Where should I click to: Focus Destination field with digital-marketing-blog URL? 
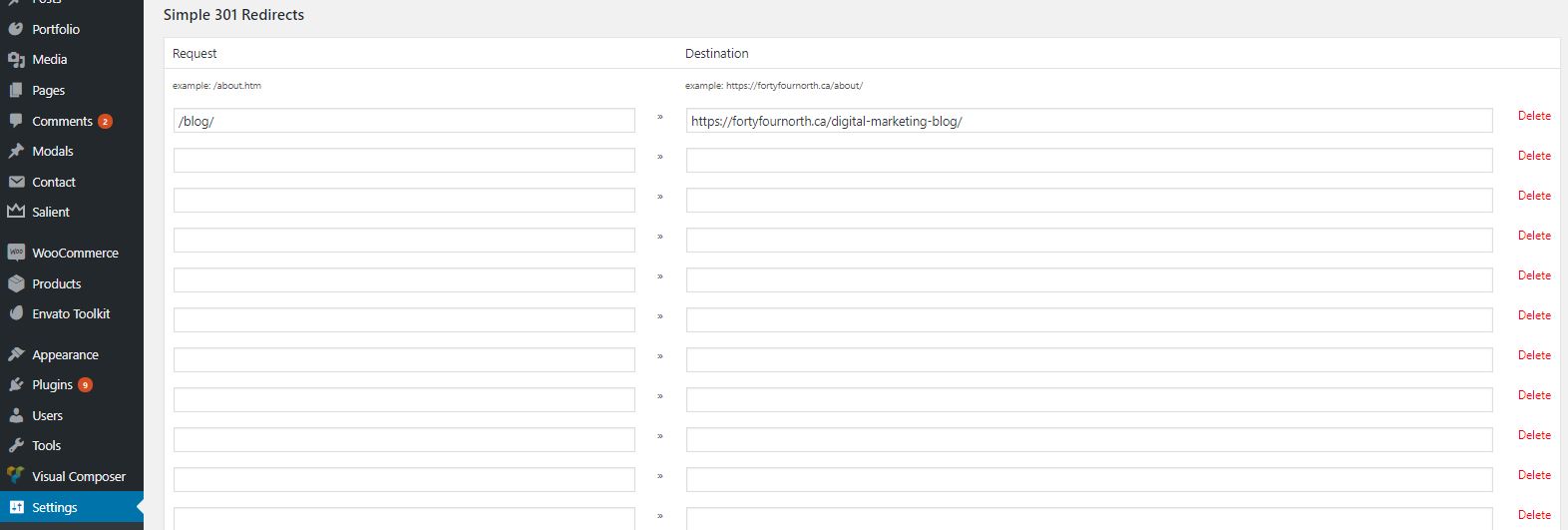(1089, 121)
